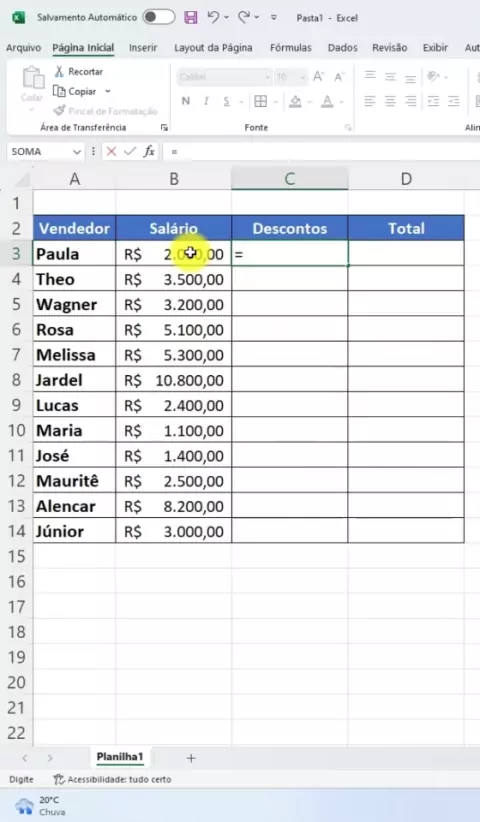Click the Arquivo menu button

[23, 48]
